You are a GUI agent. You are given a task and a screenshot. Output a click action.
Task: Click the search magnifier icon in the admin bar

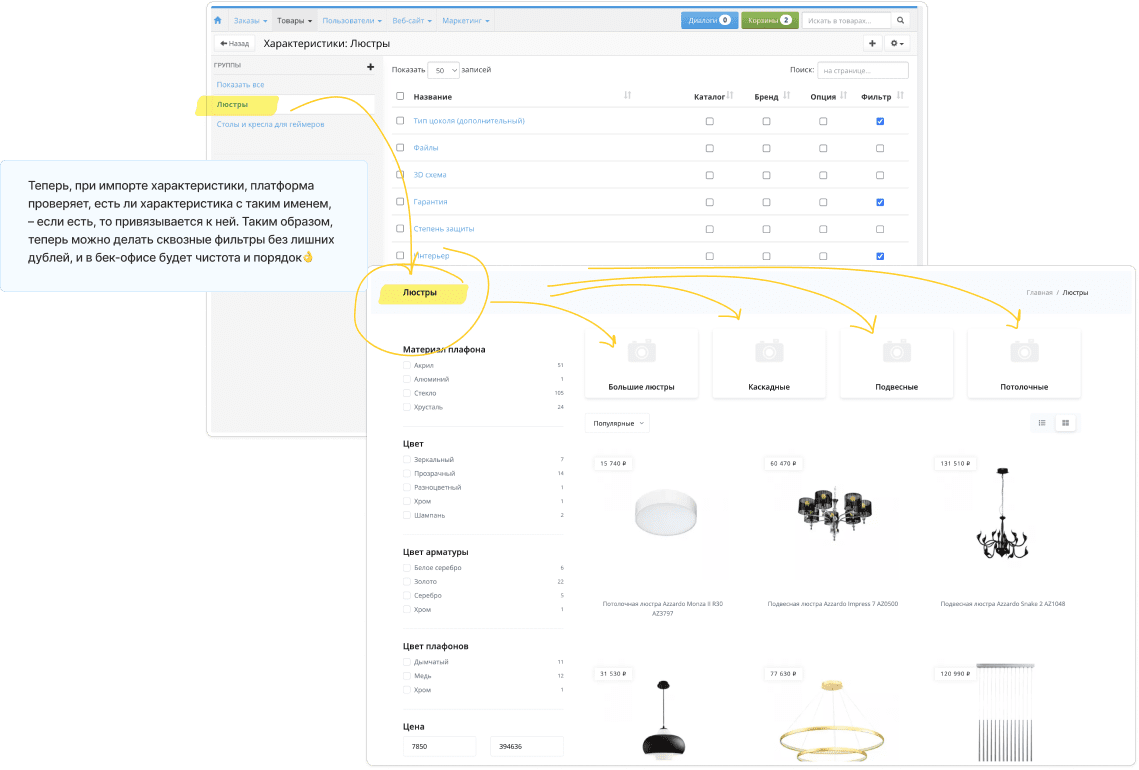901,20
